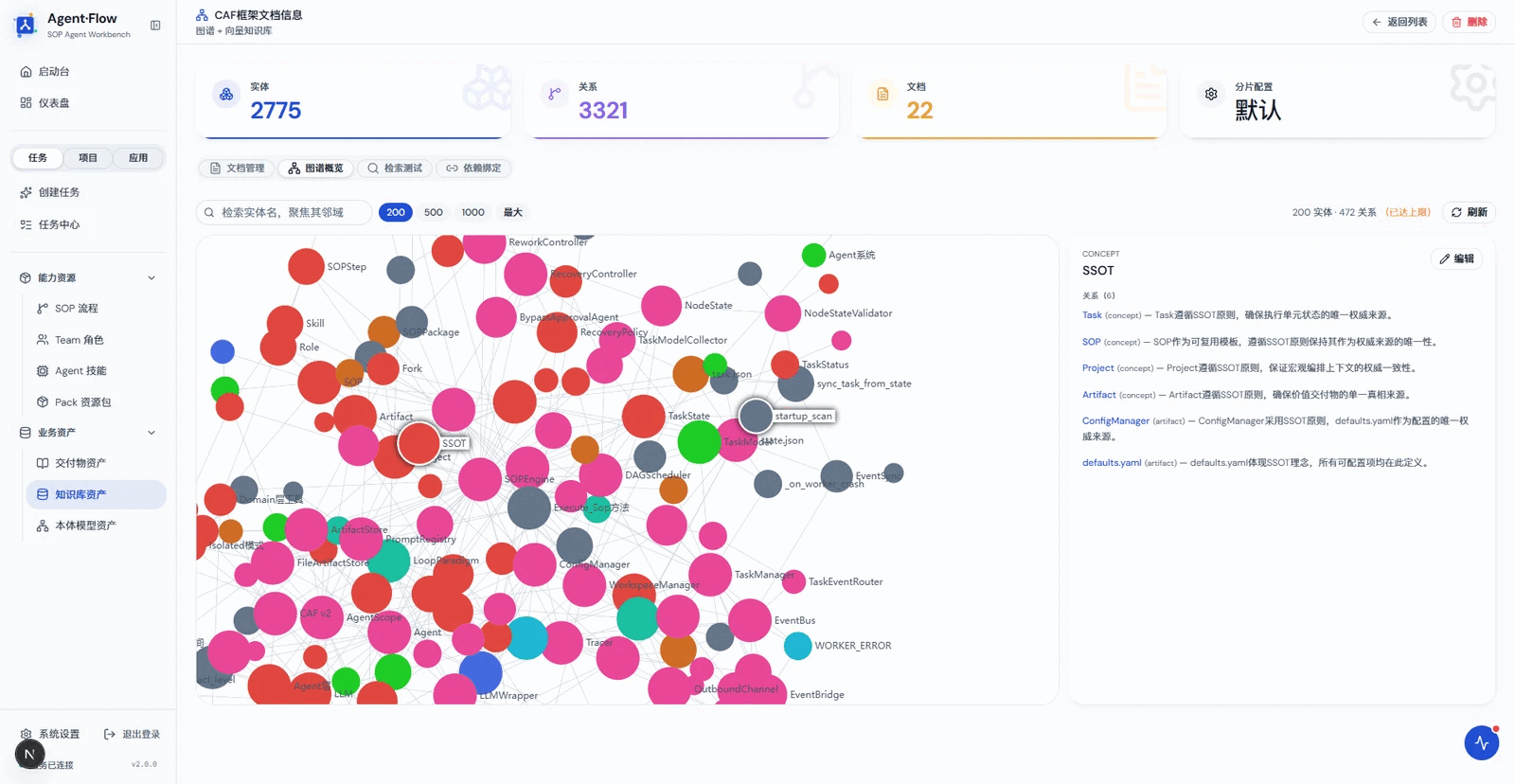
Task: Select the 200 entity limit
Action: click(396, 212)
